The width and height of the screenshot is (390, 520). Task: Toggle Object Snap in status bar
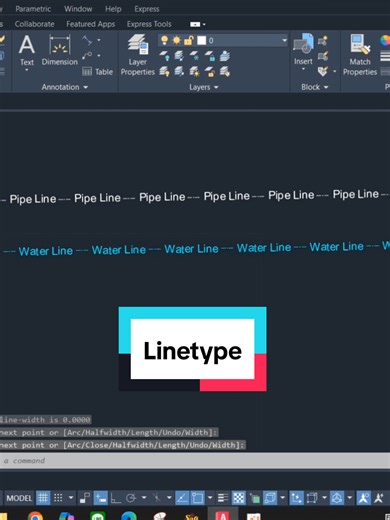pyautogui.click(x=197, y=498)
